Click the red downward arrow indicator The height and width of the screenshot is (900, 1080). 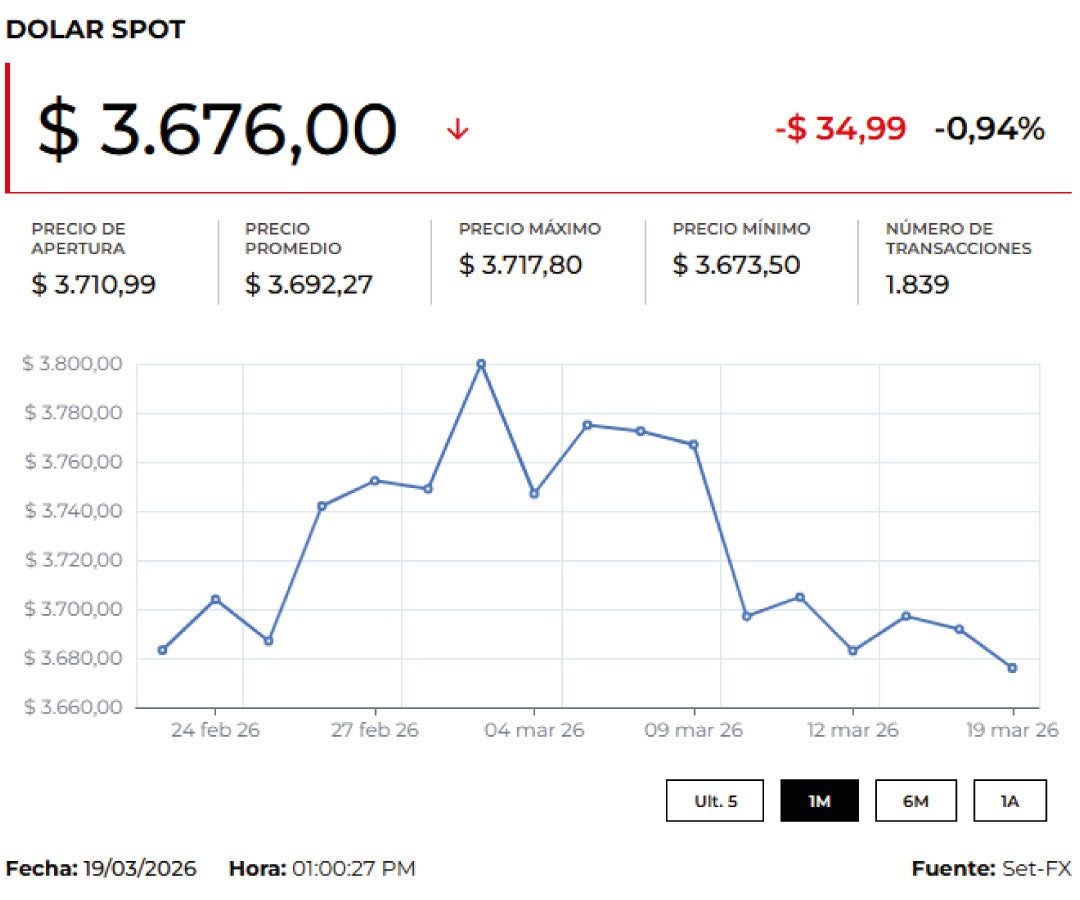(x=458, y=128)
